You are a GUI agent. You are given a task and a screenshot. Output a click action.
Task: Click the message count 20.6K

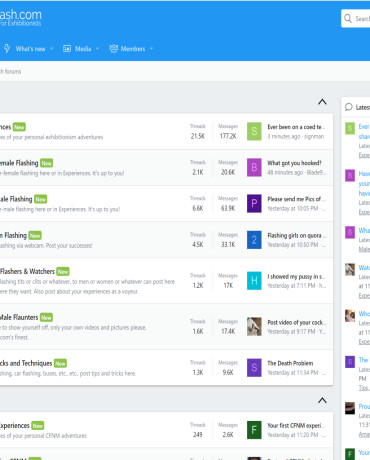228,172
